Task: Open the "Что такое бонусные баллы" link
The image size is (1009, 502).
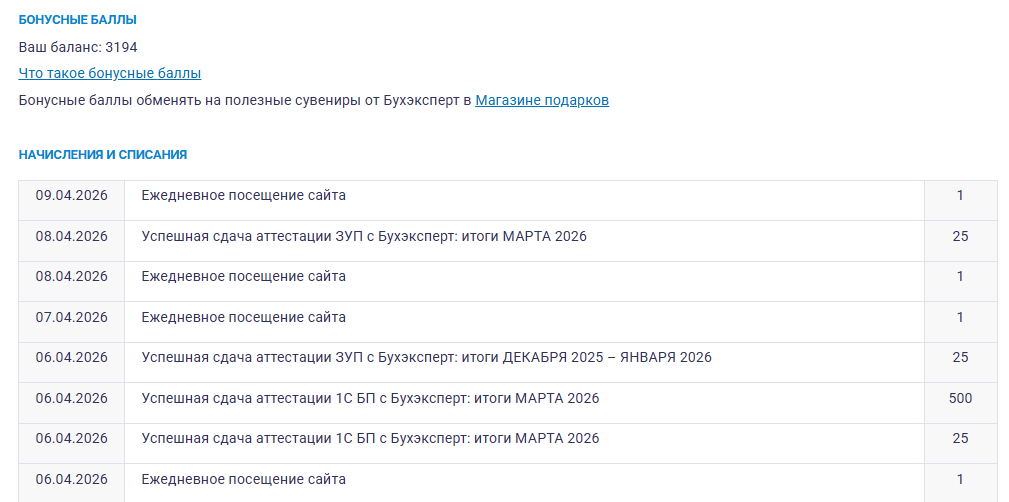Action: click(x=110, y=73)
